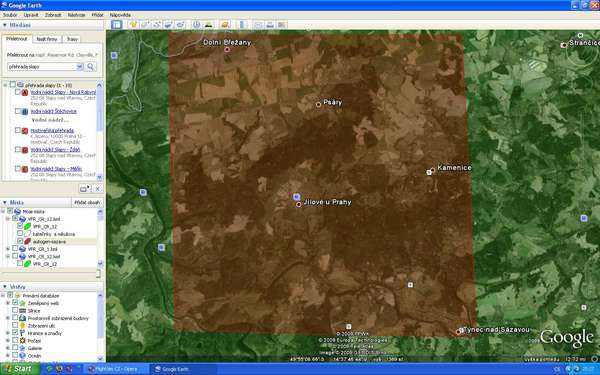Click the print icon in the toolbar

270,25
